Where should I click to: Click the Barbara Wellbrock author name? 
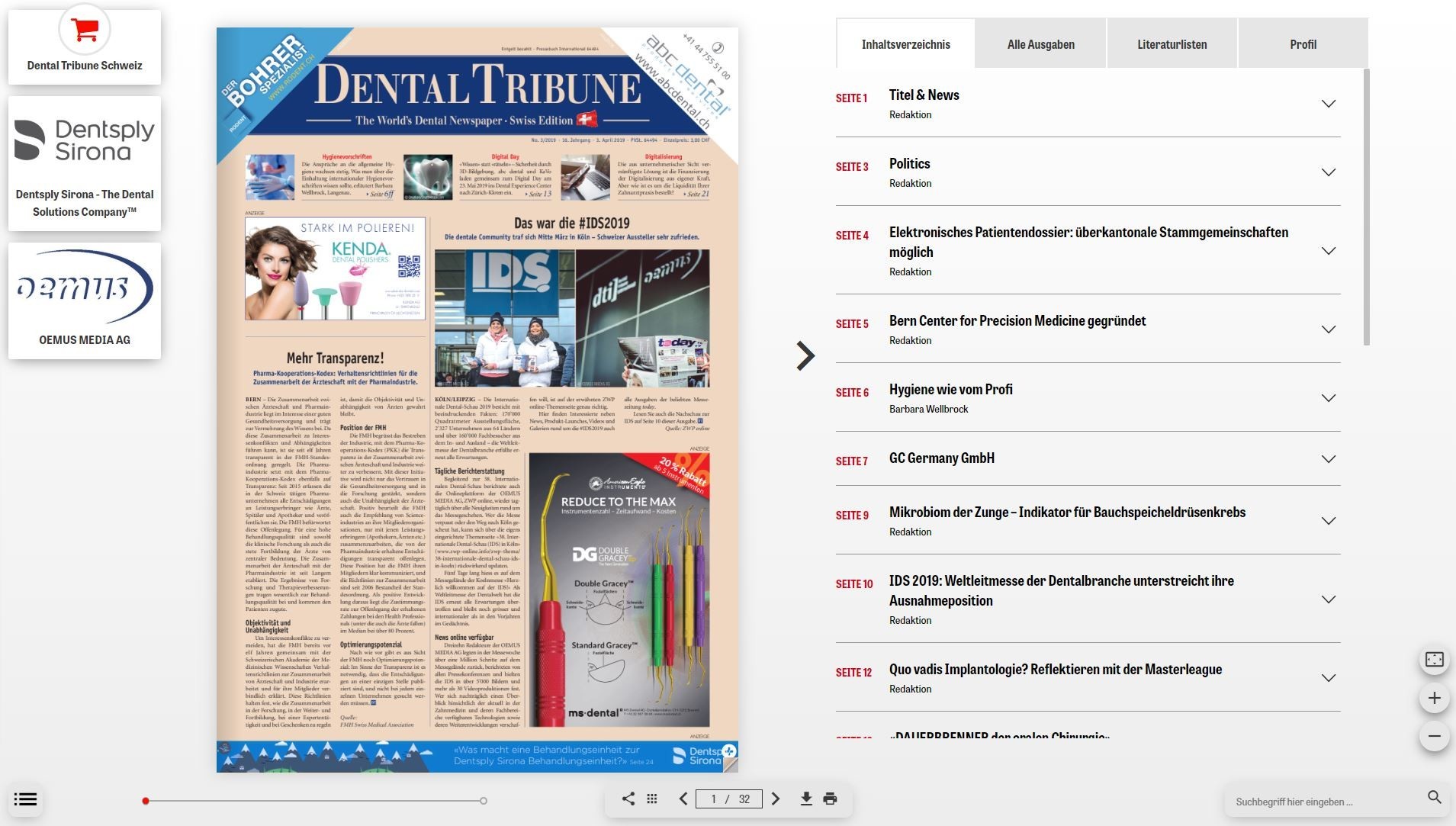click(929, 410)
